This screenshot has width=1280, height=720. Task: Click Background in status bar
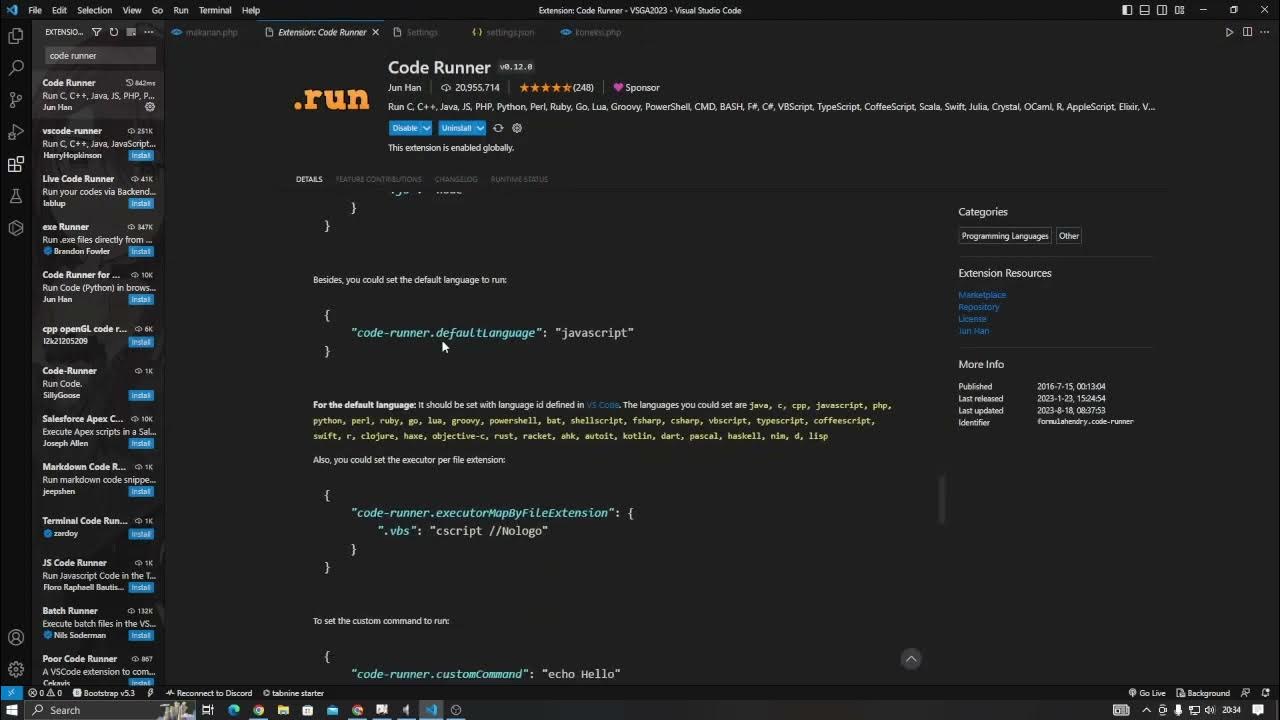(x=1203, y=693)
